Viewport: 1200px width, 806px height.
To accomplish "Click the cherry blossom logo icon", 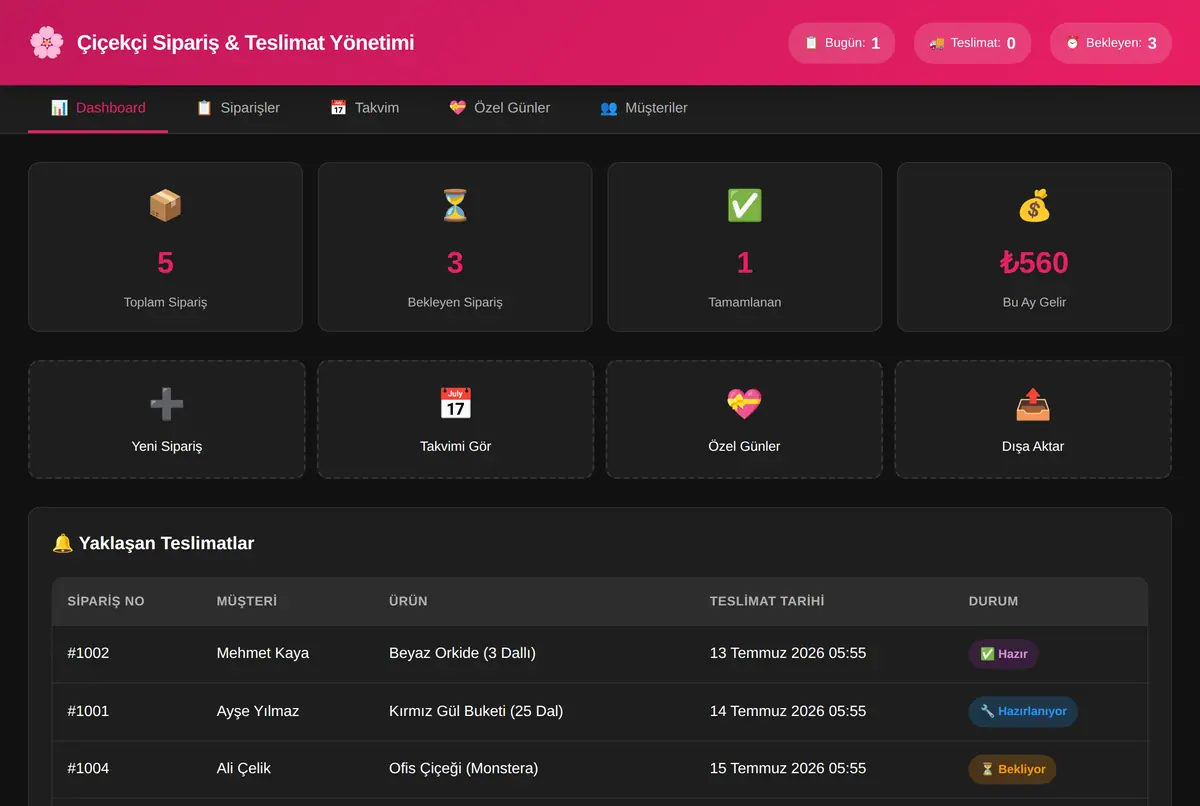I will (x=46, y=43).
